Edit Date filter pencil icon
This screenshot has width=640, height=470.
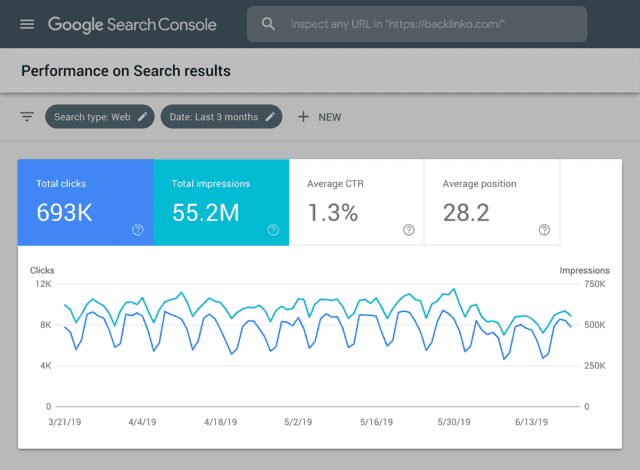point(269,117)
